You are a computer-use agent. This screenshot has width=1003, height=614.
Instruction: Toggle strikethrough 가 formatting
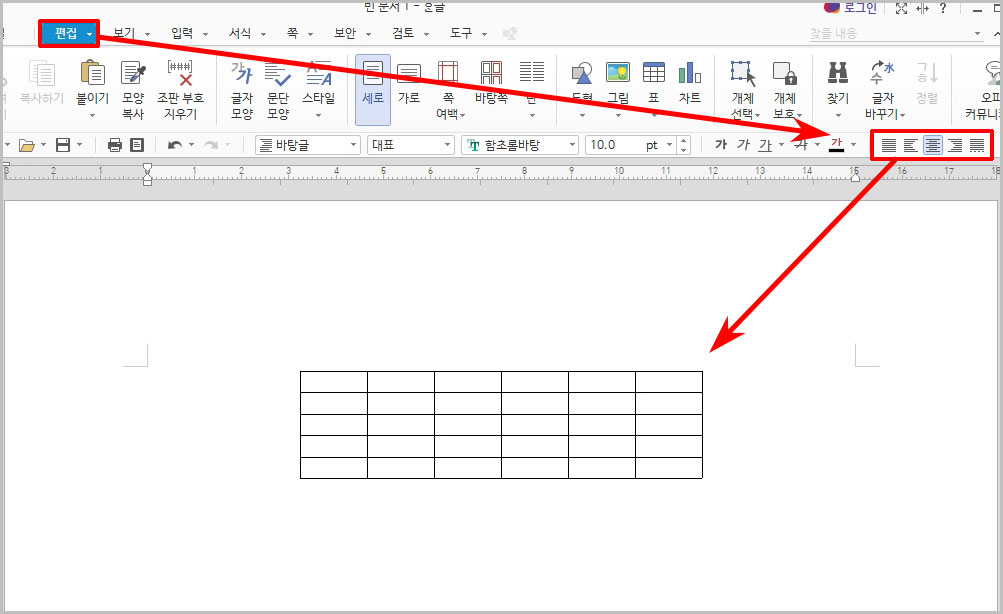[x=801, y=145]
